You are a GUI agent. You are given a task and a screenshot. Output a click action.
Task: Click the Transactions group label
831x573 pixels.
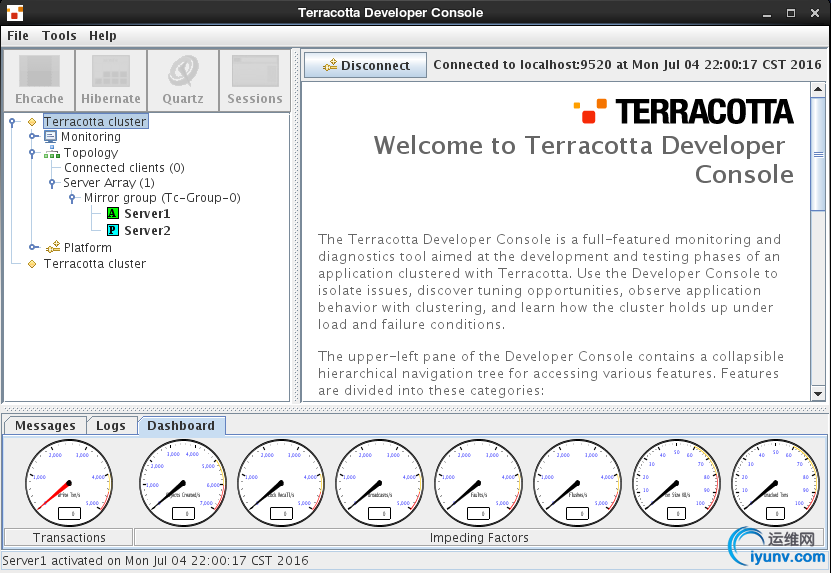69,537
